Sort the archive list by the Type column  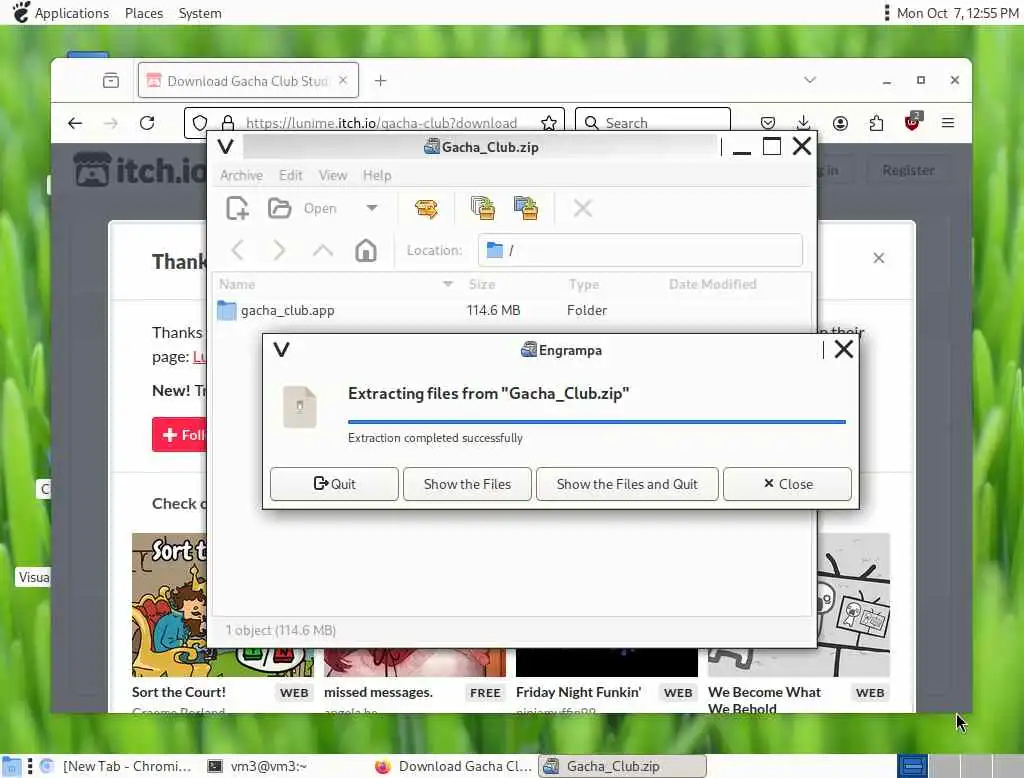point(583,284)
